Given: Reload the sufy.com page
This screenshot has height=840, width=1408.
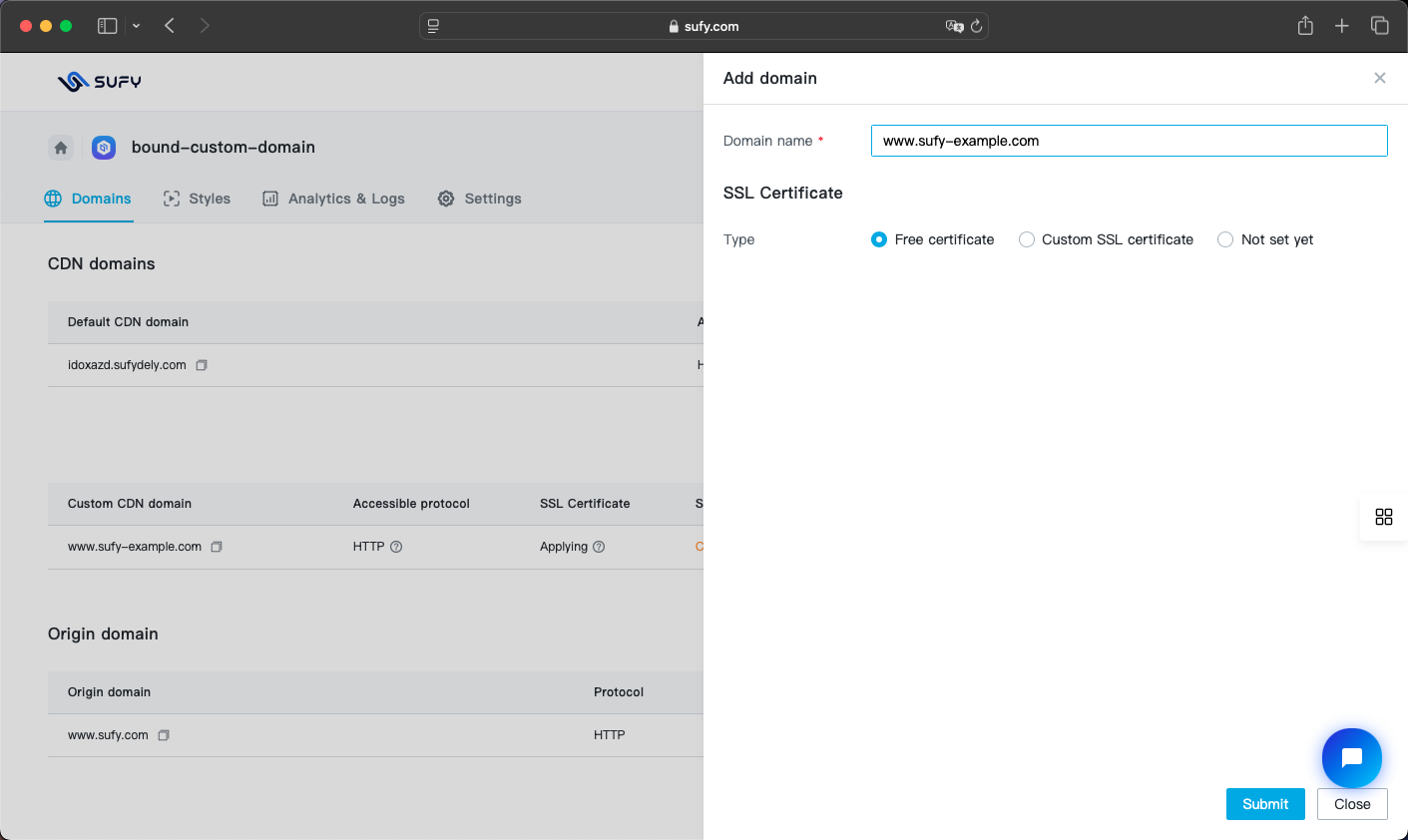Looking at the screenshot, I should click(977, 27).
